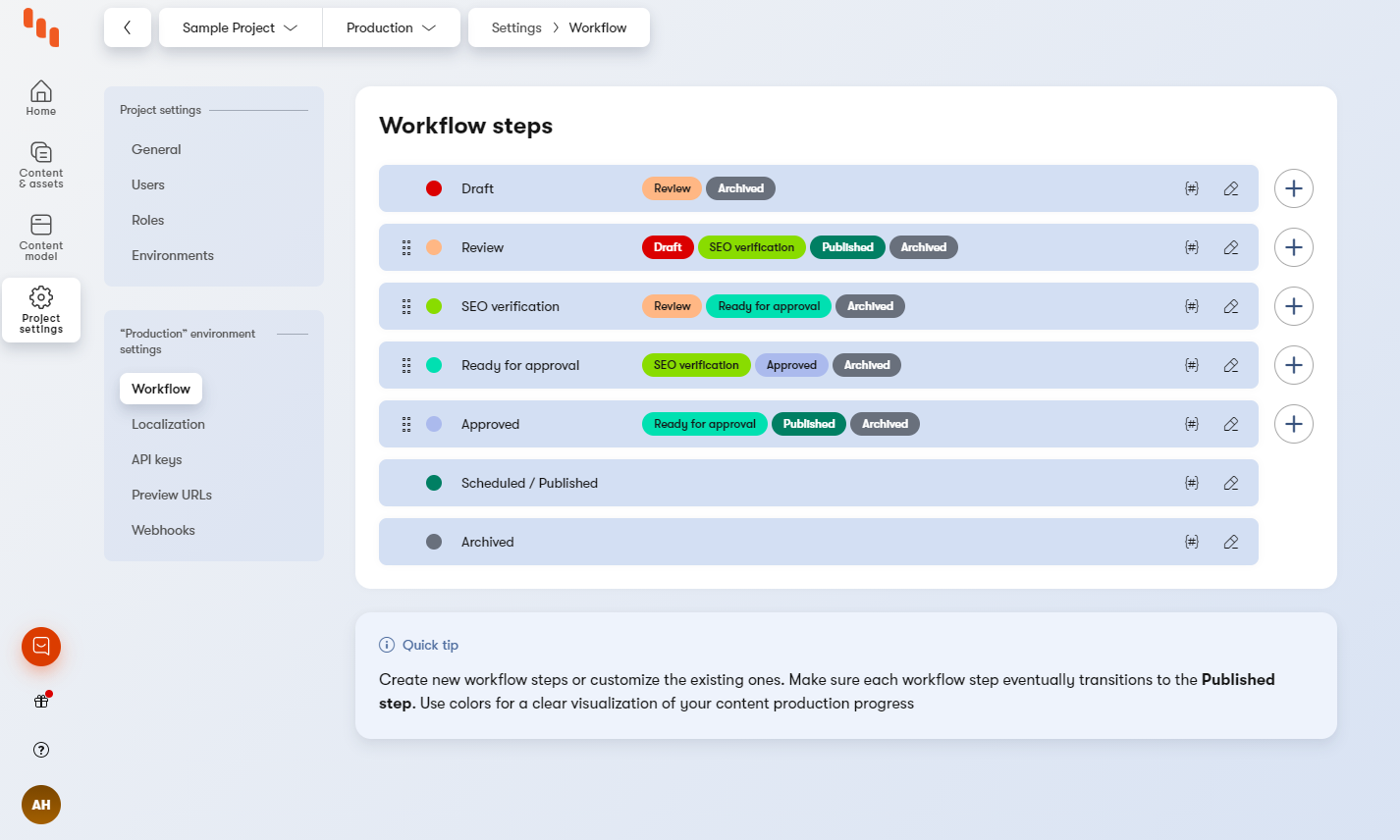The height and width of the screenshot is (840, 1400).
Task: View the codename icon on the Archived step
Action: [x=1192, y=541]
